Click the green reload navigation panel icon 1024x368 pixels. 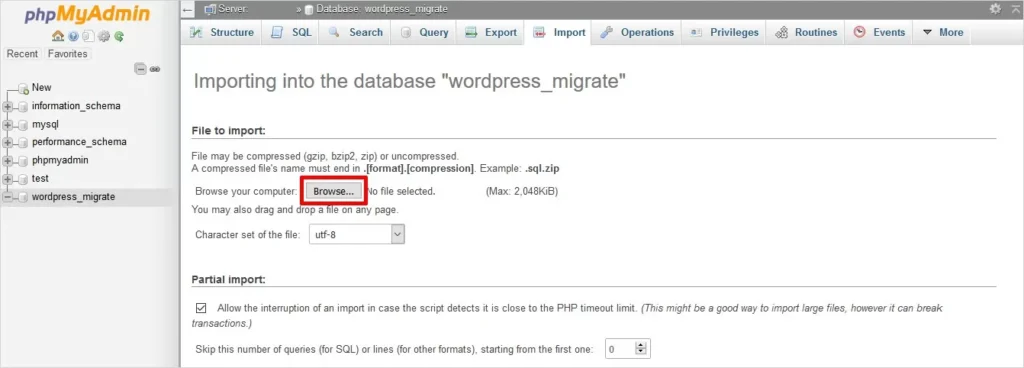pyautogui.click(x=119, y=37)
